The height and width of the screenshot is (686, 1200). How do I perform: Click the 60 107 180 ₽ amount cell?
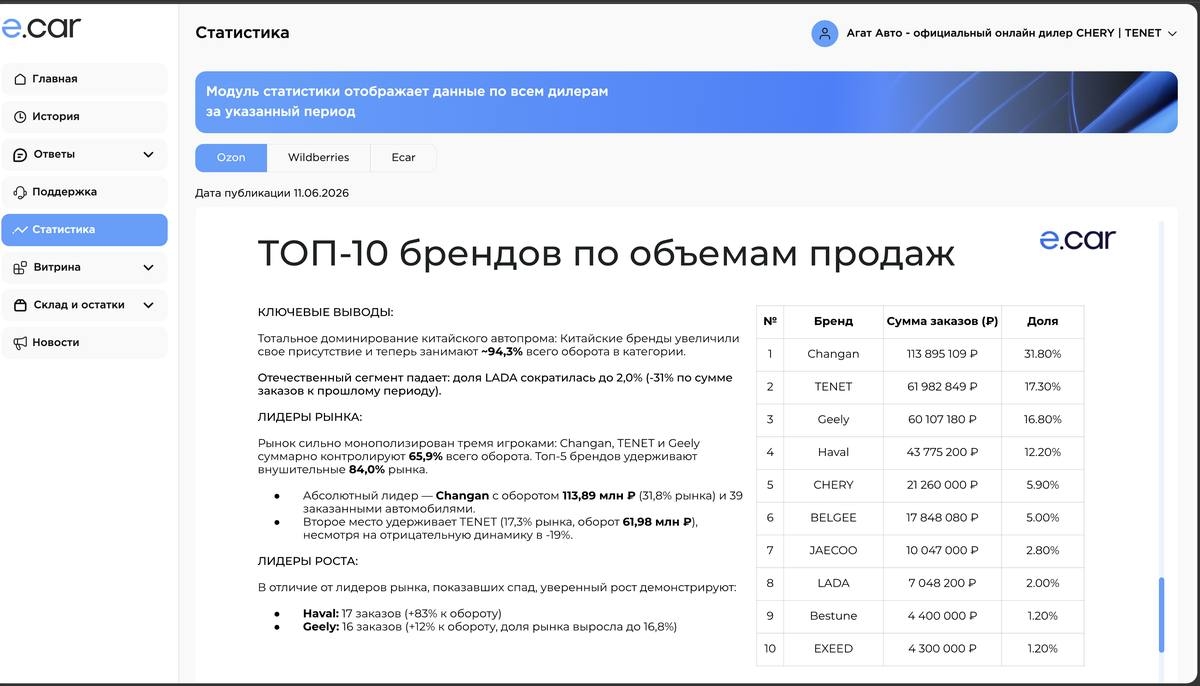click(x=942, y=420)
